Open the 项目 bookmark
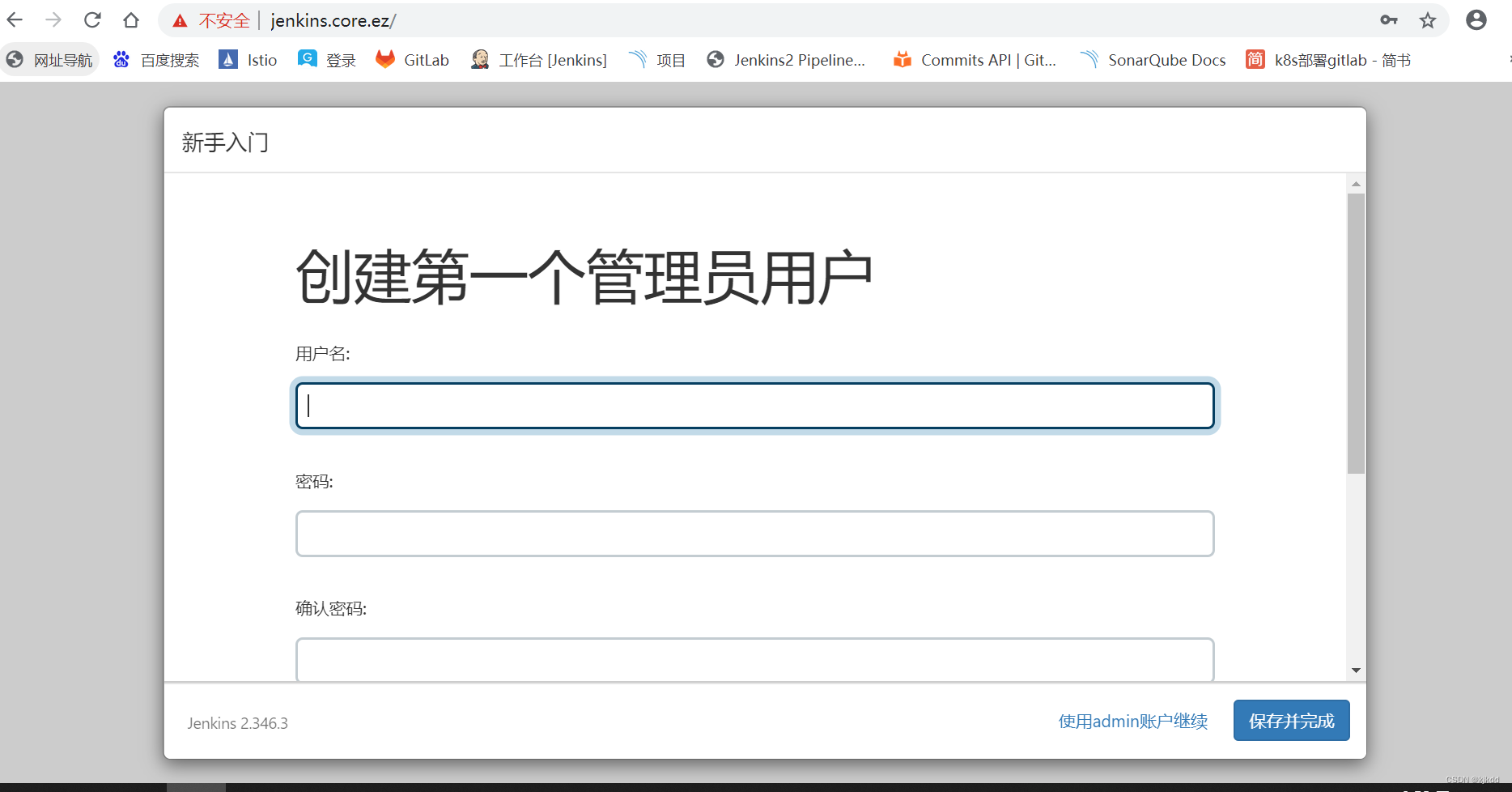The image size is (1512, 792). pyautogui.click(x=657, y=60)
